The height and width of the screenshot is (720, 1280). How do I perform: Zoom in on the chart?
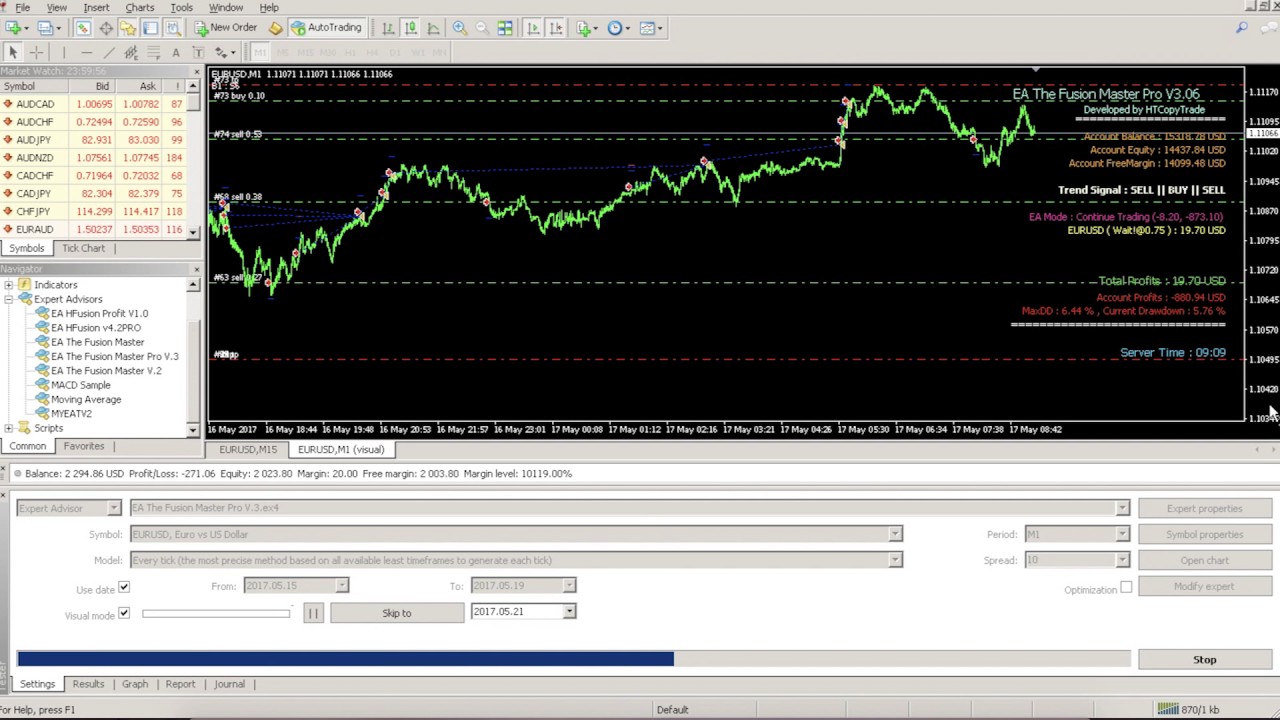click(459, 28)
